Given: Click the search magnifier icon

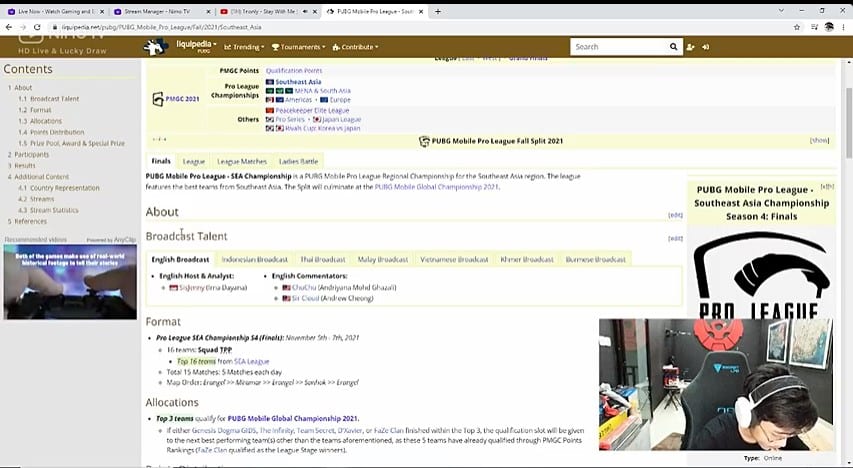Looking at the screenshot, I should (673, 47).
